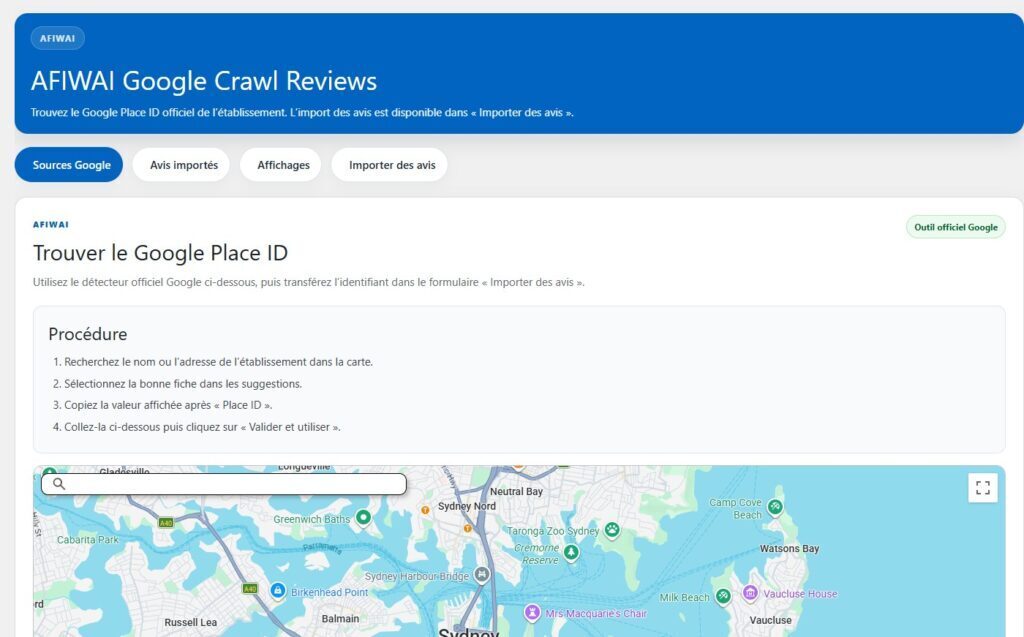This screenshot has height=637, width=1024.
Task: Click the Mrs Macquarie's Chair marker
Action: tap(533, 613)
